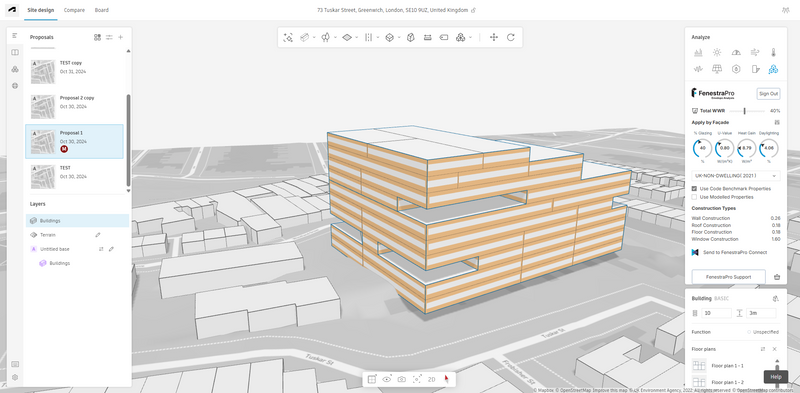The image size is (800, 393).
Task: Select the TEST copy proposal
Action: tap(74, 72)
